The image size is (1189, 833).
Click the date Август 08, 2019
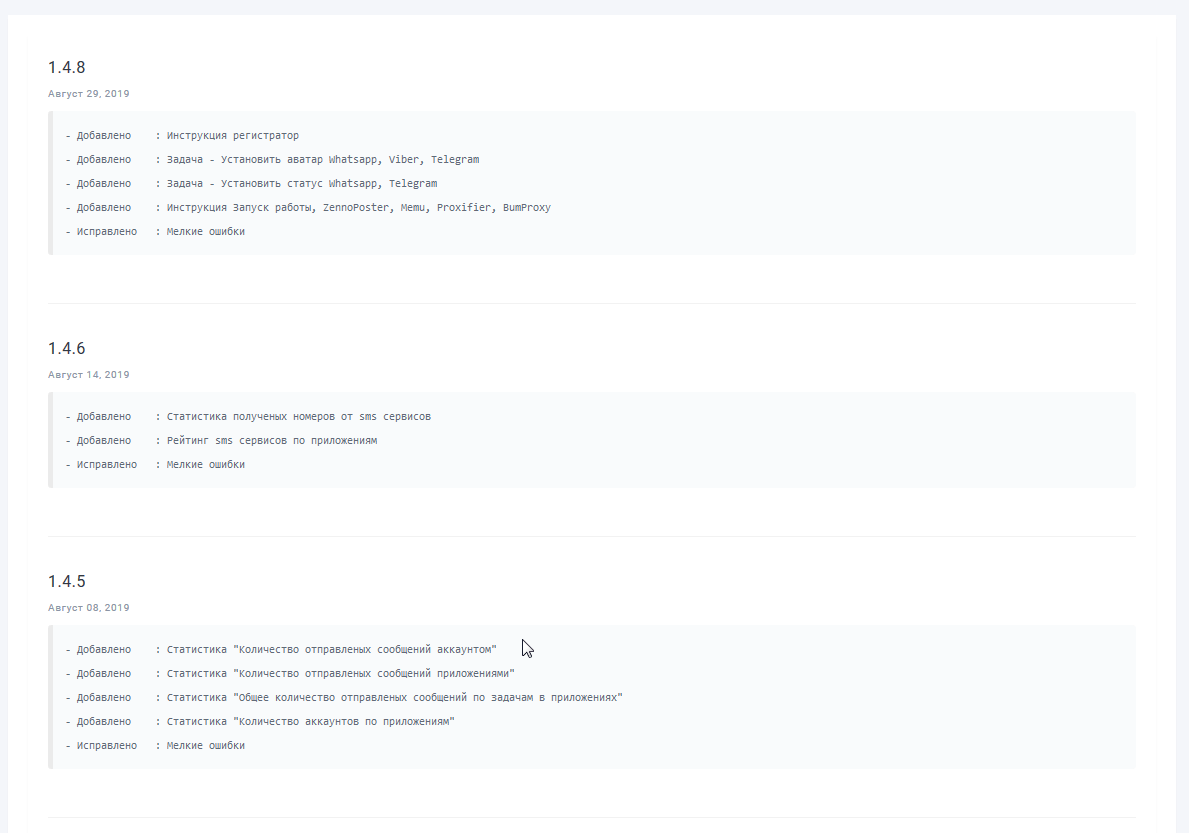click(88, 608)
